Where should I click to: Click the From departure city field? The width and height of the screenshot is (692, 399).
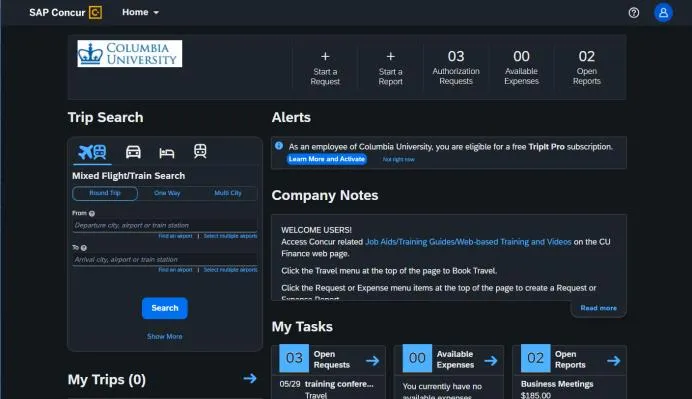(x=165, y=225)
